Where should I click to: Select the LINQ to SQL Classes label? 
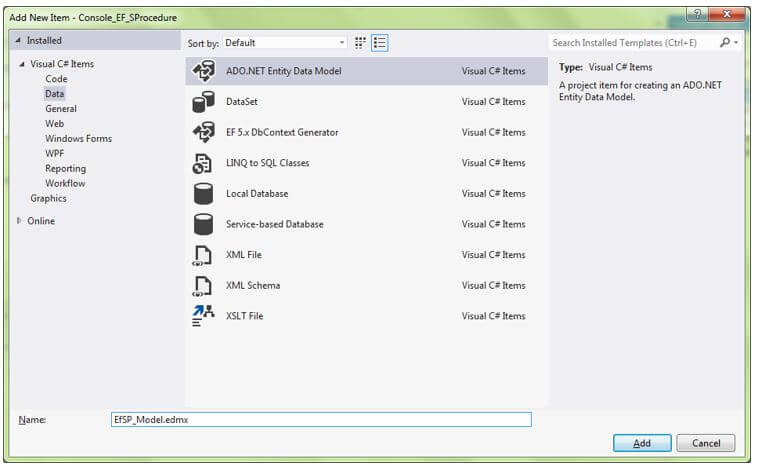tap(267, 163)
